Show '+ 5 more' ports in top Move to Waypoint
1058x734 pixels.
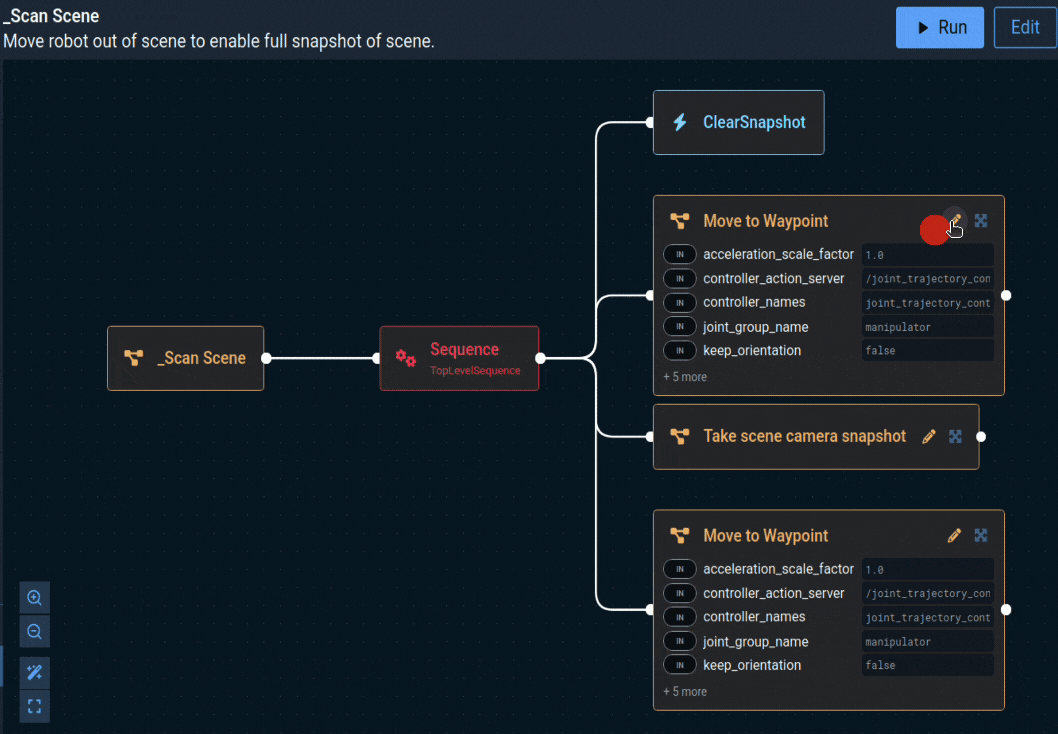click(685, 377)
